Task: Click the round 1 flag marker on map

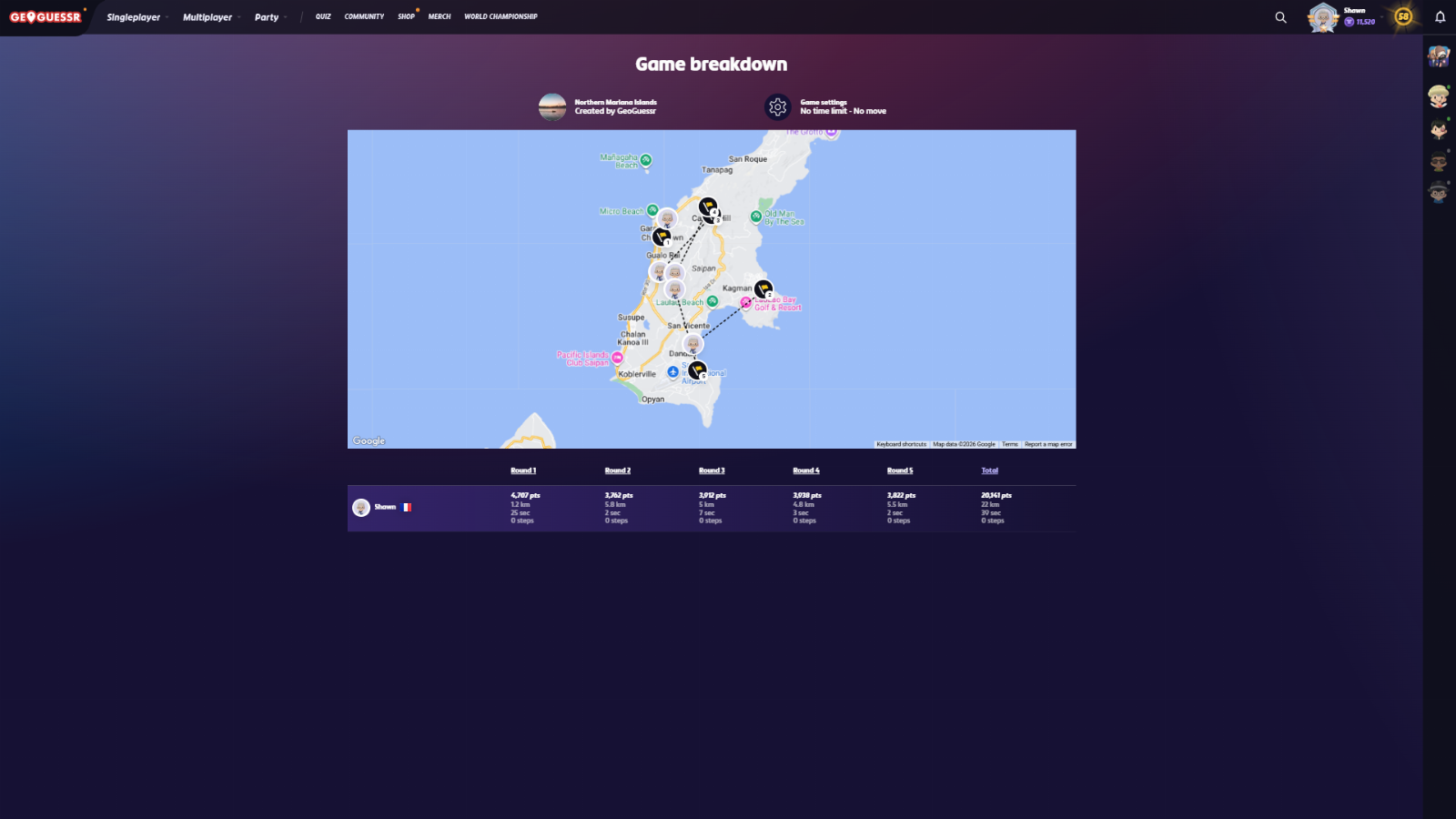Action: coord(662,237)
